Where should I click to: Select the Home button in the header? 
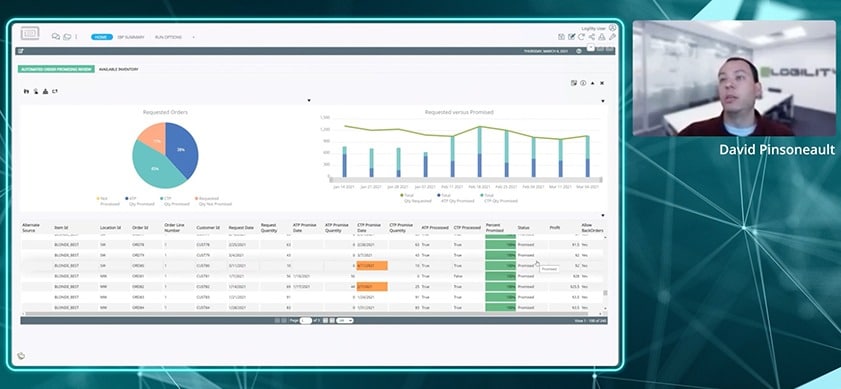101,37
